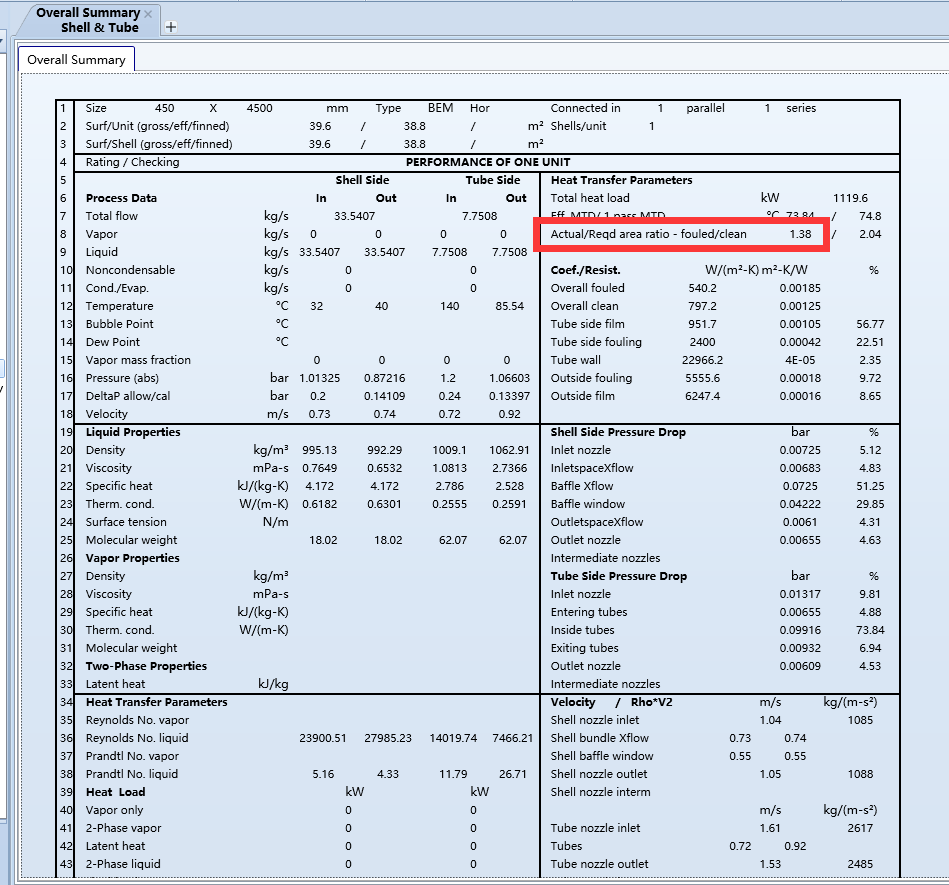
Task: Select the tube outlet velocity 0.92 on row 18
Action: point(509,414)
